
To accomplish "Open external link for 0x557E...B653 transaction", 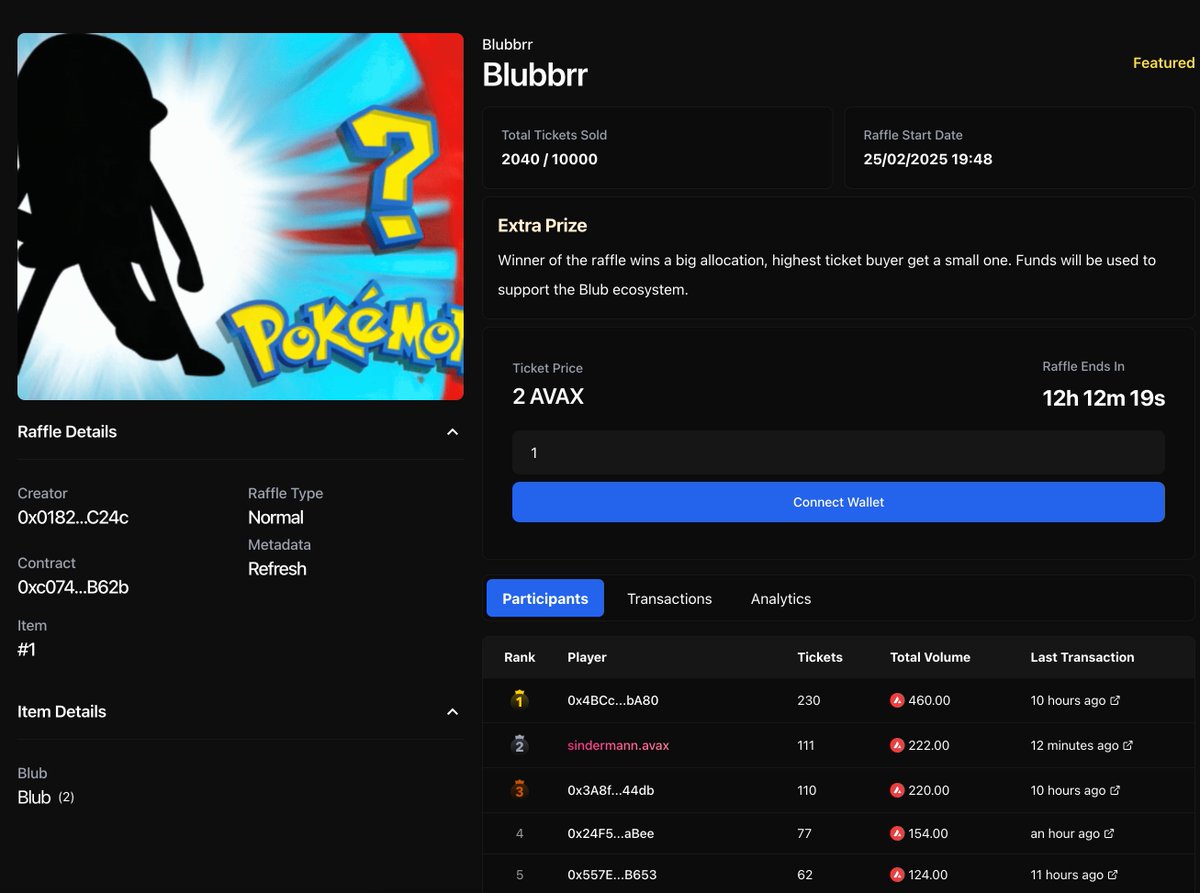I will pyautogui.click(x=1113, y=875).
